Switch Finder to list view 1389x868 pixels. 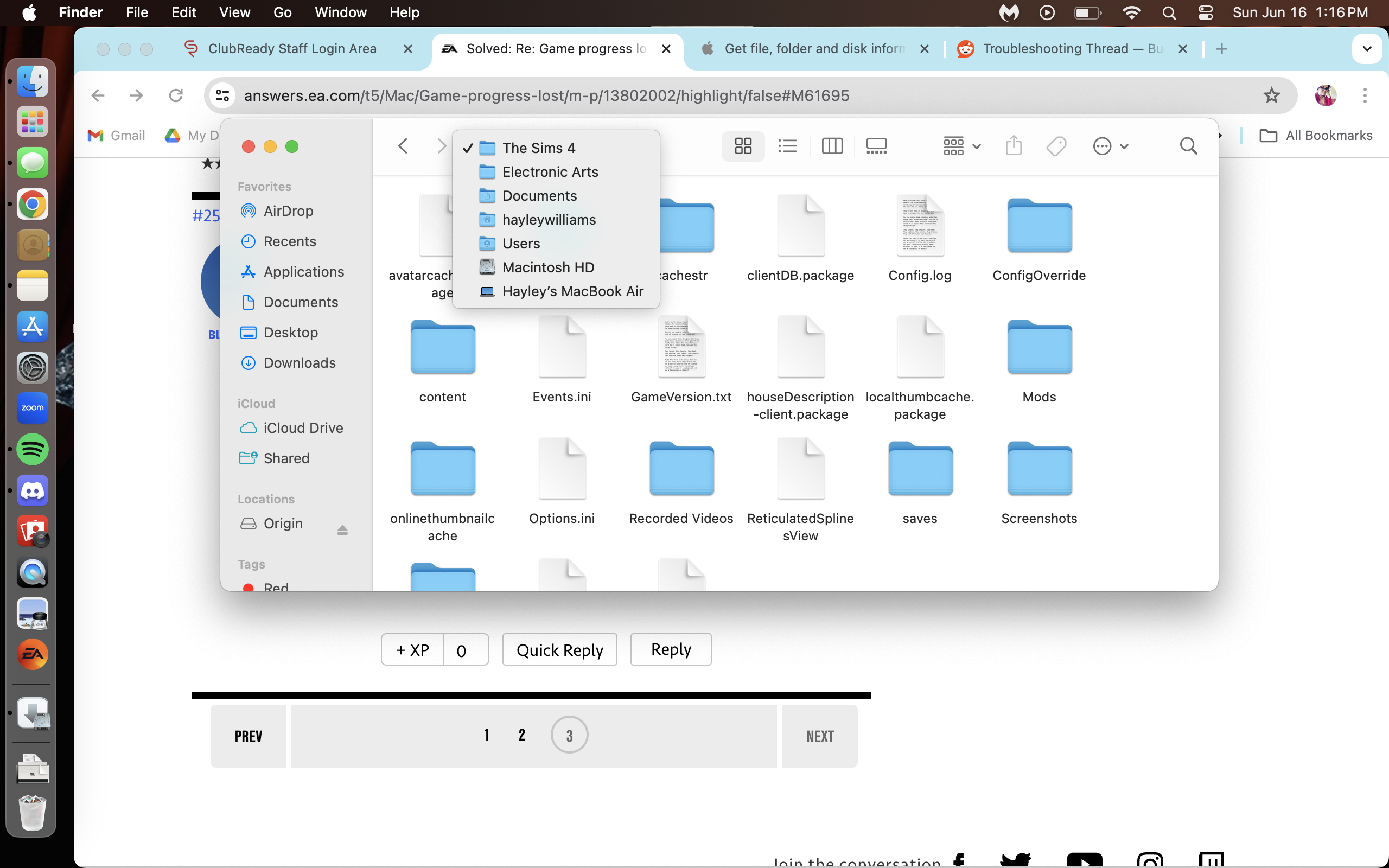(787, 146)
